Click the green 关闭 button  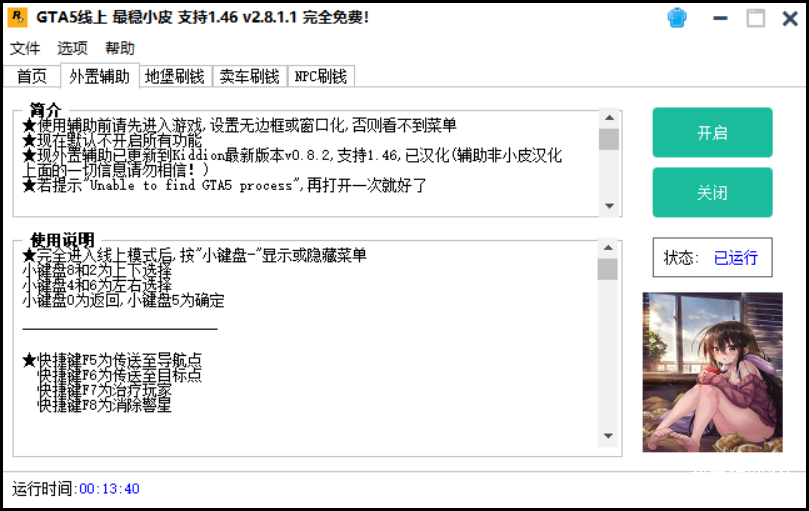(x=712, y=193)
